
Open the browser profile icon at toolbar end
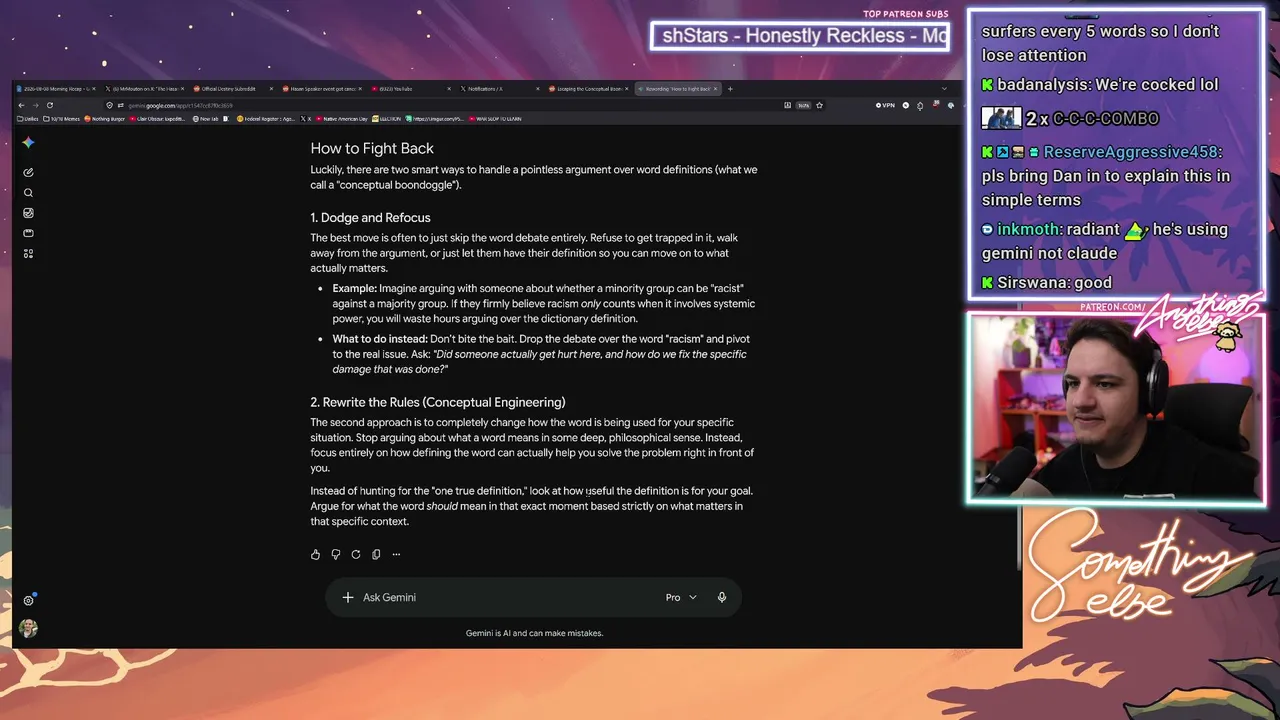tap(950, 105)
